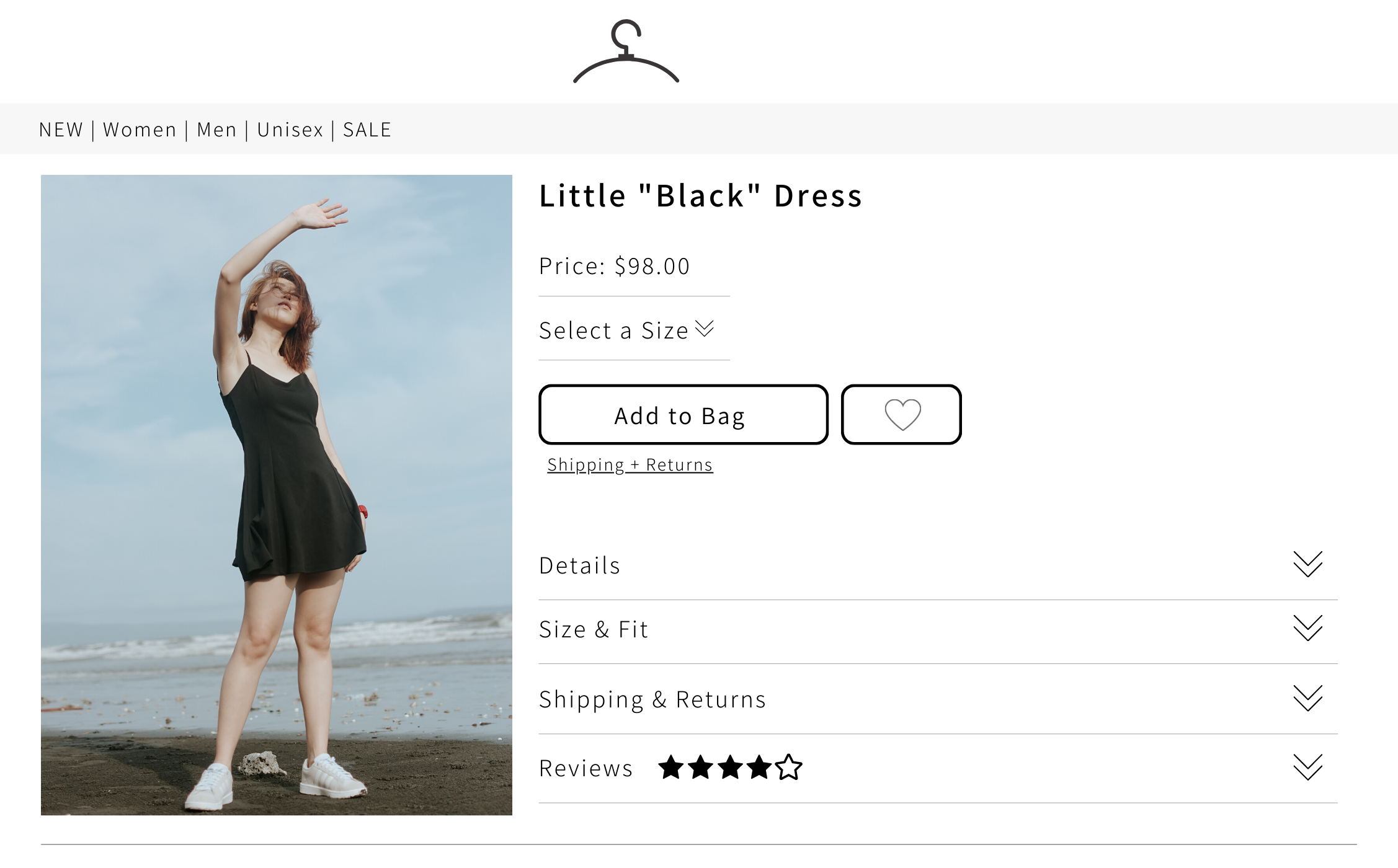This screenshot has width=1398, height=868.
Task: Click the dress product photo
Action: 277,495
